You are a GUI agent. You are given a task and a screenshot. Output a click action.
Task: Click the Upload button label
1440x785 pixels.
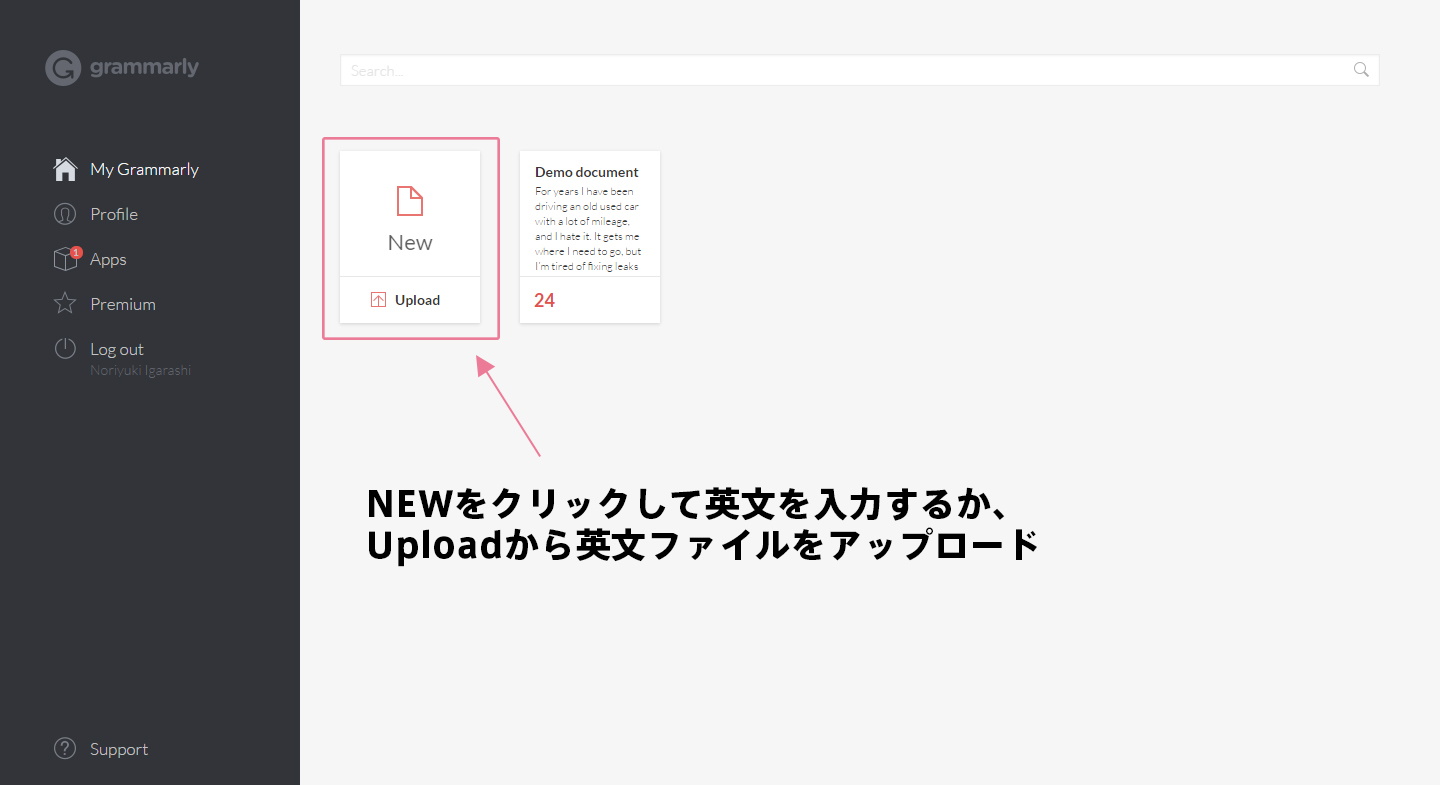pyautogui.click(x=417, y=300)
